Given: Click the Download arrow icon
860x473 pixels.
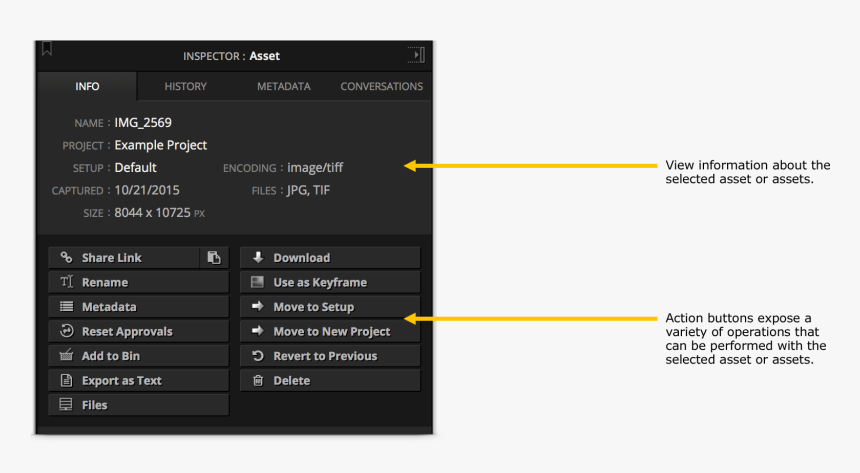Looking at the screenshot, I should click(258, 258).
